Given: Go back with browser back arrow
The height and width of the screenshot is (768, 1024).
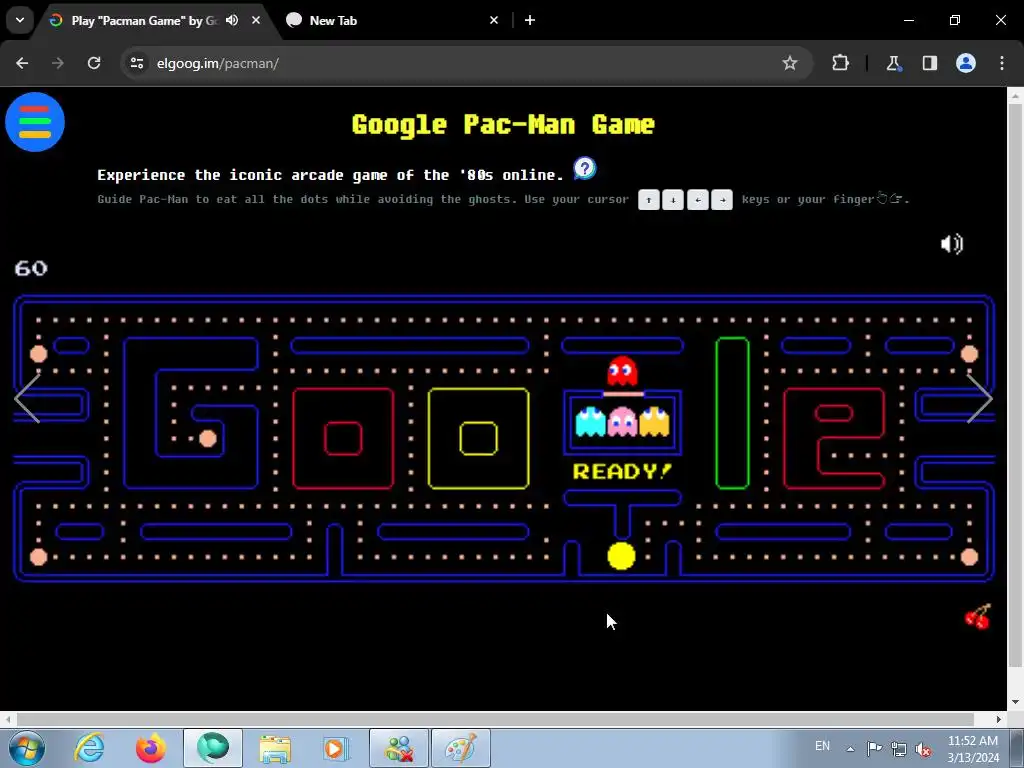Looking at the screenshot, I should [22, 63].
